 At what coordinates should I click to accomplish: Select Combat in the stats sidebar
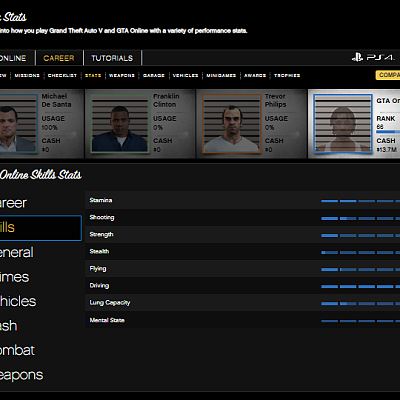click(17, 350)
